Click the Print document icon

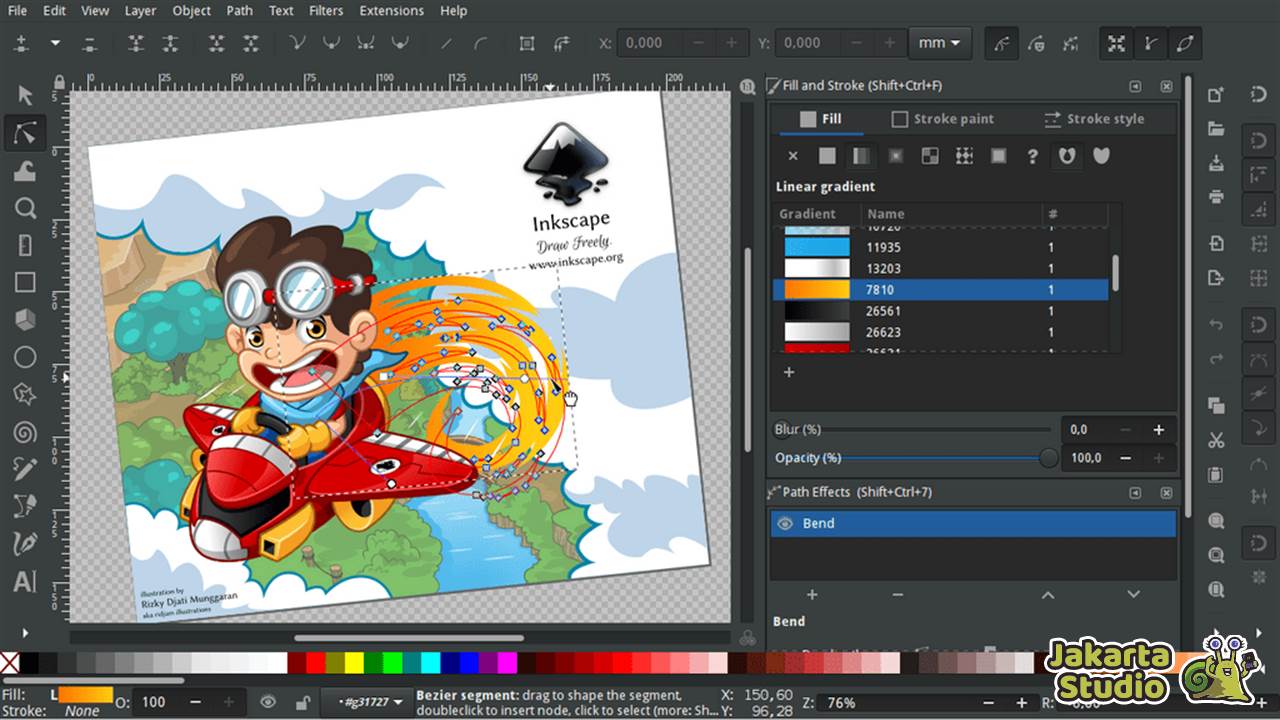pos(1216,196)
